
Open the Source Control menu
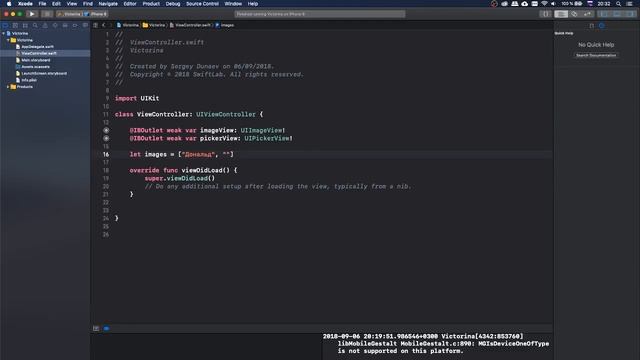[202, 4]
